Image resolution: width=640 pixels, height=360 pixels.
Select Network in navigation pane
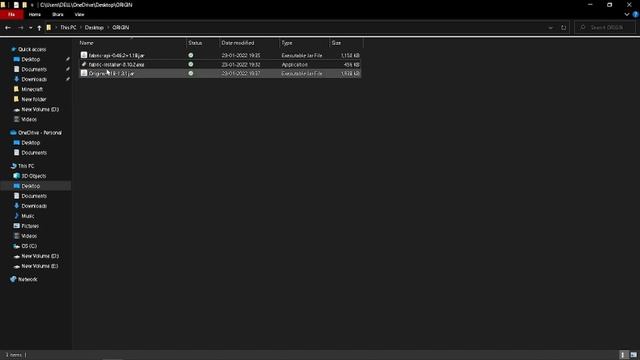(x=27, y=280)
